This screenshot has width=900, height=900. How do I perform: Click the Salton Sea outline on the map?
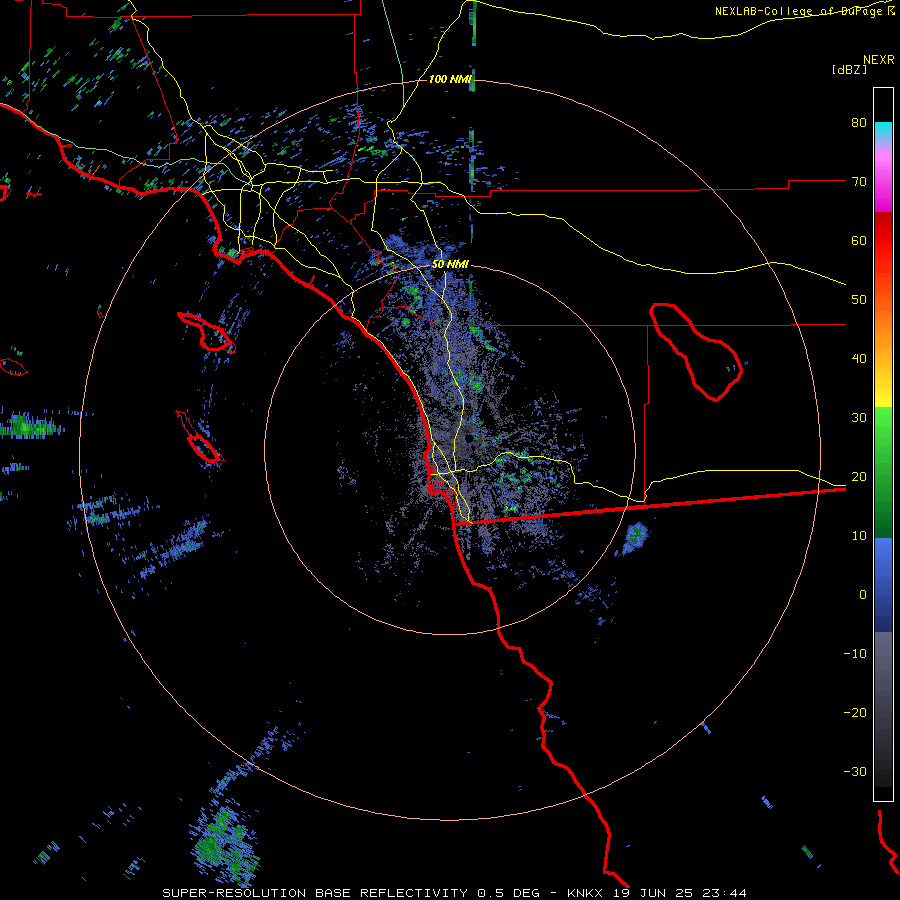(696, 351)
